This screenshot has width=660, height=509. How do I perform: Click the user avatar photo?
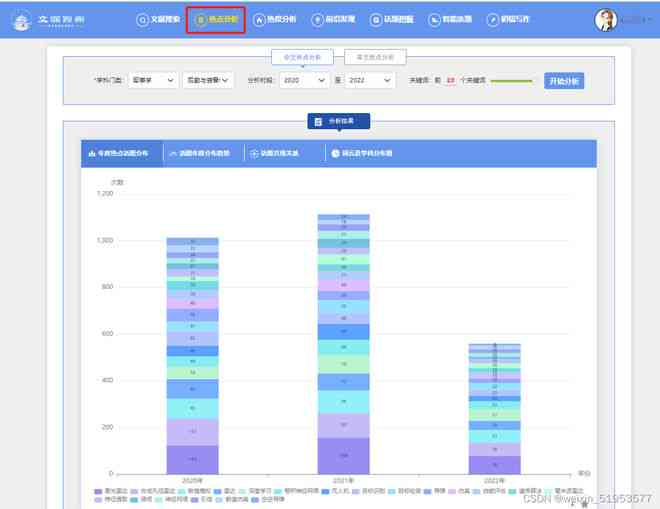606,20
